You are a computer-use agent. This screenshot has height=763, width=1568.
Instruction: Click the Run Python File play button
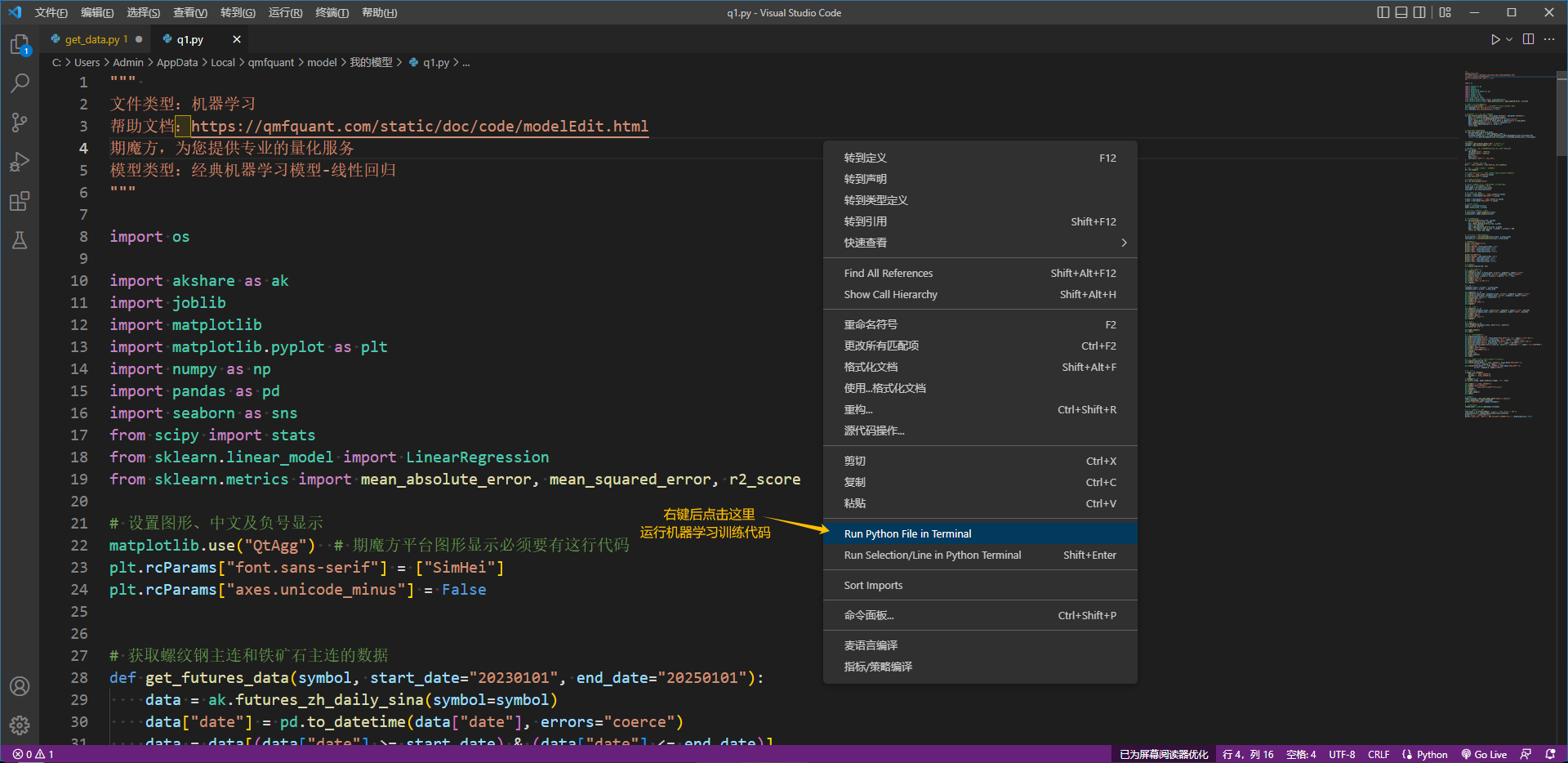coord(1495,39)
